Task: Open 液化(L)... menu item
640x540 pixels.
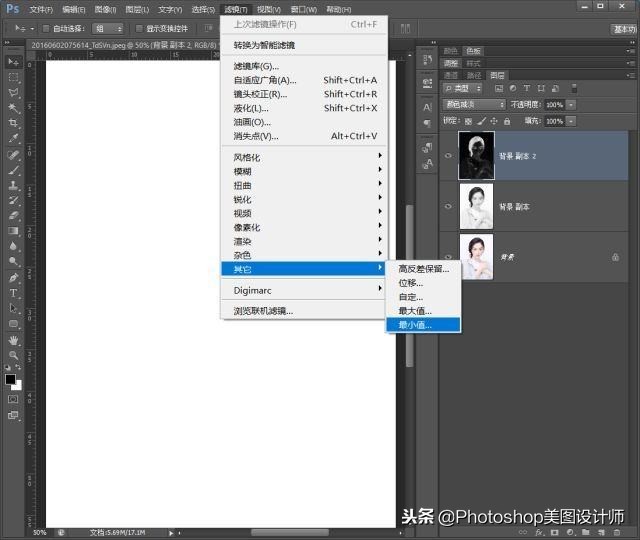Action: (x=304, y=108)
